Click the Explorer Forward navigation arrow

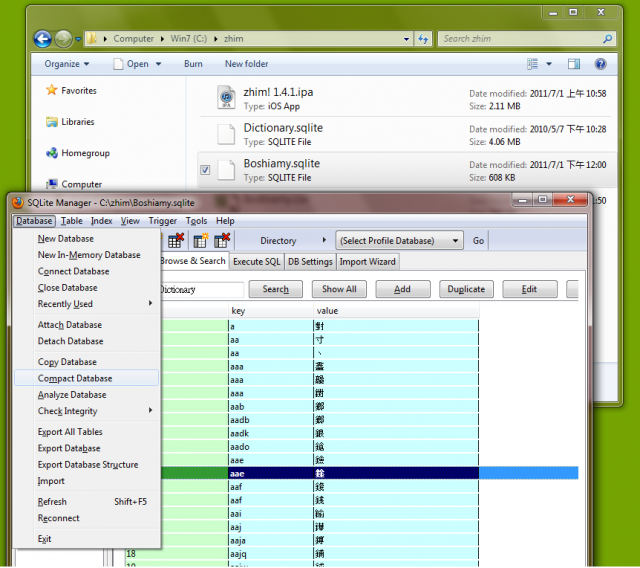coord(63,39)
